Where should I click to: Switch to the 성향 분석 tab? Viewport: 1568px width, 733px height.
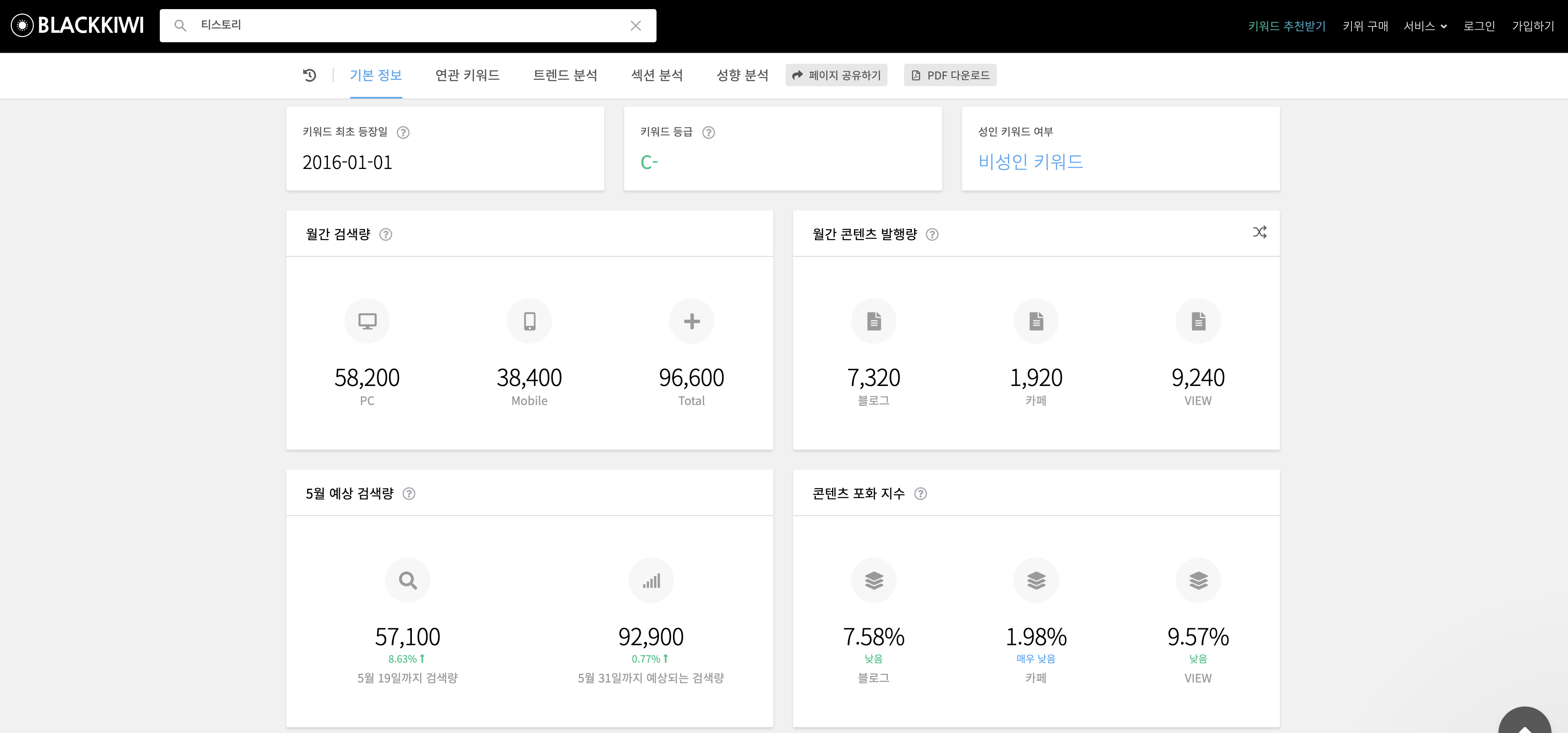(x=743, y=75)
